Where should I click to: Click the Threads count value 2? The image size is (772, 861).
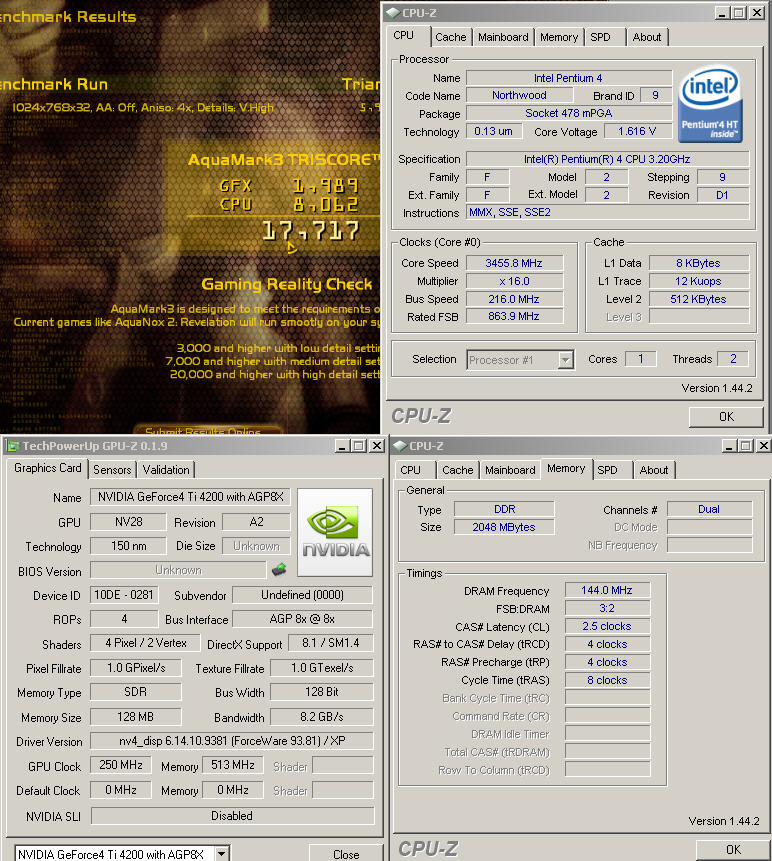point(733,359)
